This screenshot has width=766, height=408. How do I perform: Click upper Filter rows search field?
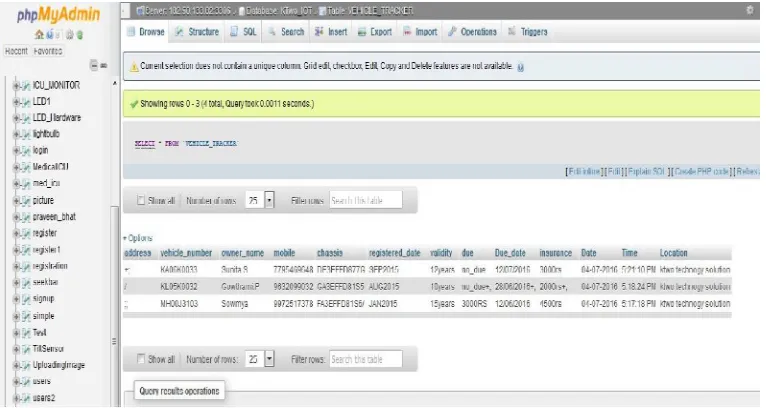point(366,200)
